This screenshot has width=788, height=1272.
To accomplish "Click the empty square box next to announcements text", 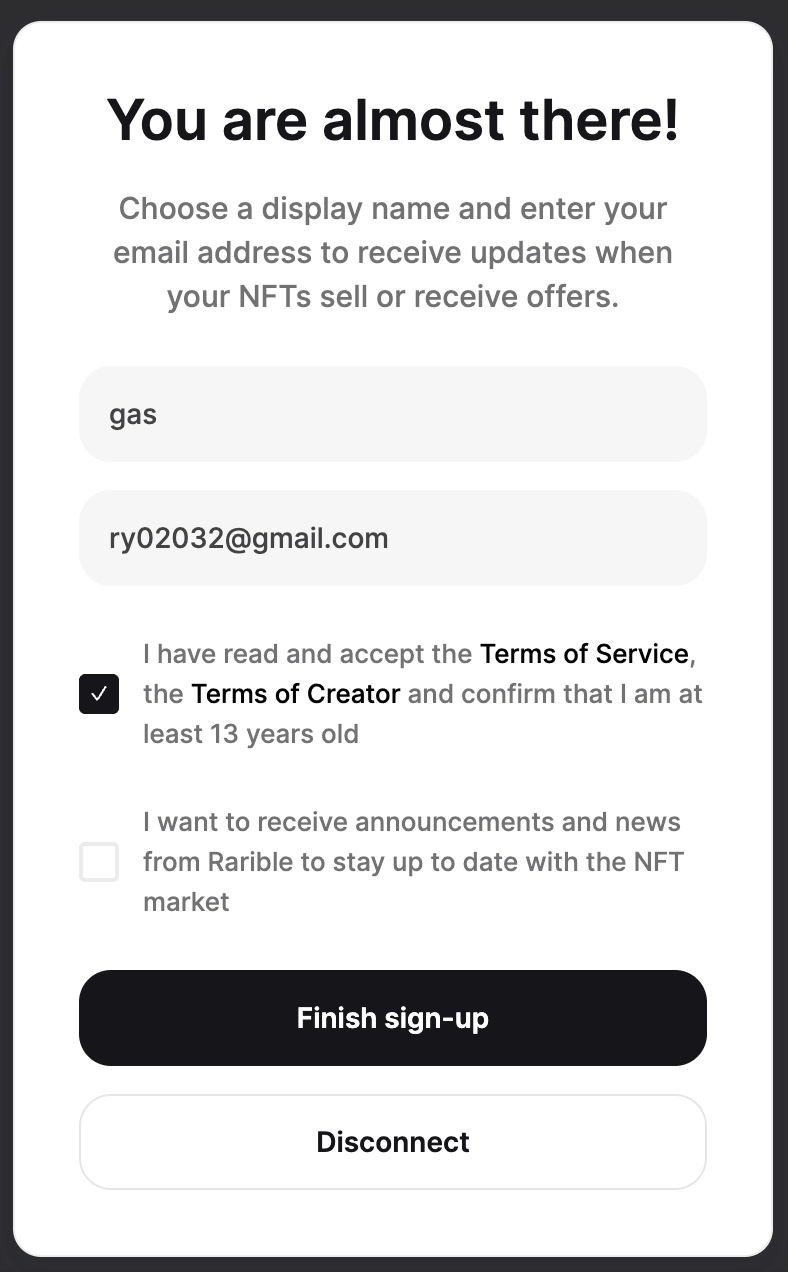I will tap(99, 862).
